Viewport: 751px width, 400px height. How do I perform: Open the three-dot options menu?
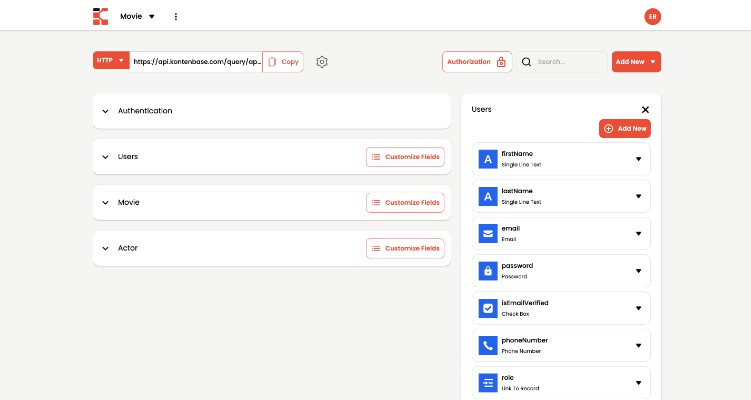point(176,16)
